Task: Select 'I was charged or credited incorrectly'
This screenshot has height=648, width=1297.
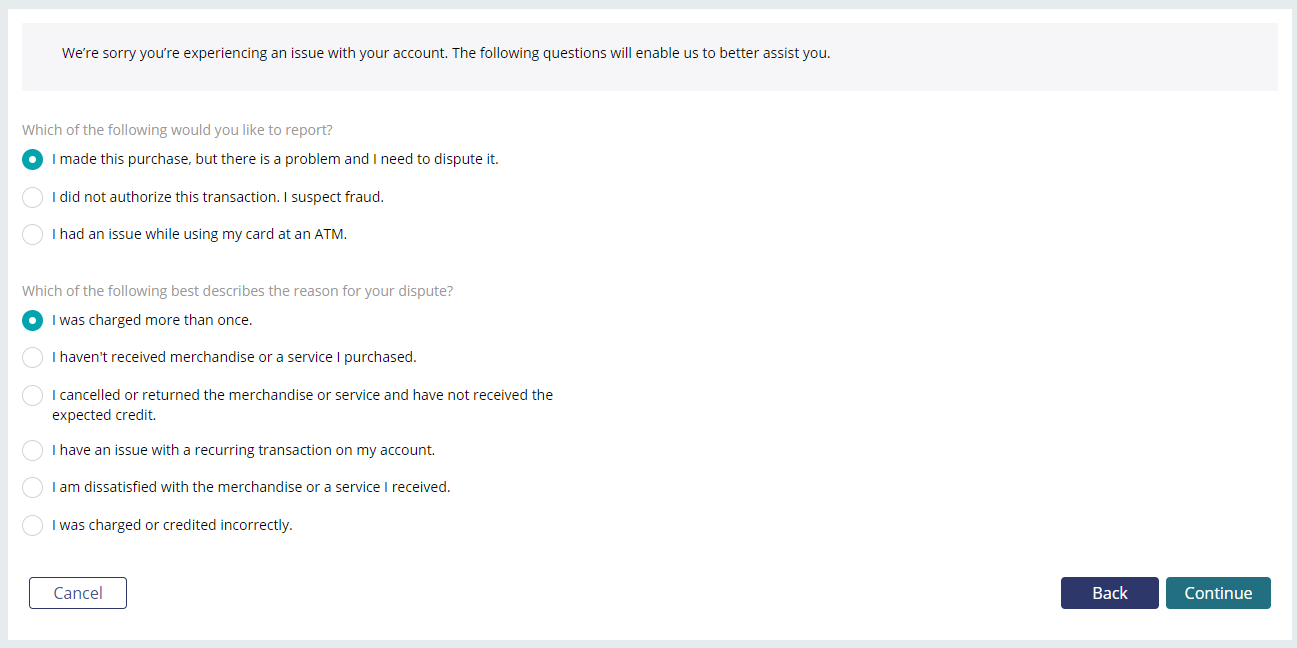Action: [x=32, y=525]
